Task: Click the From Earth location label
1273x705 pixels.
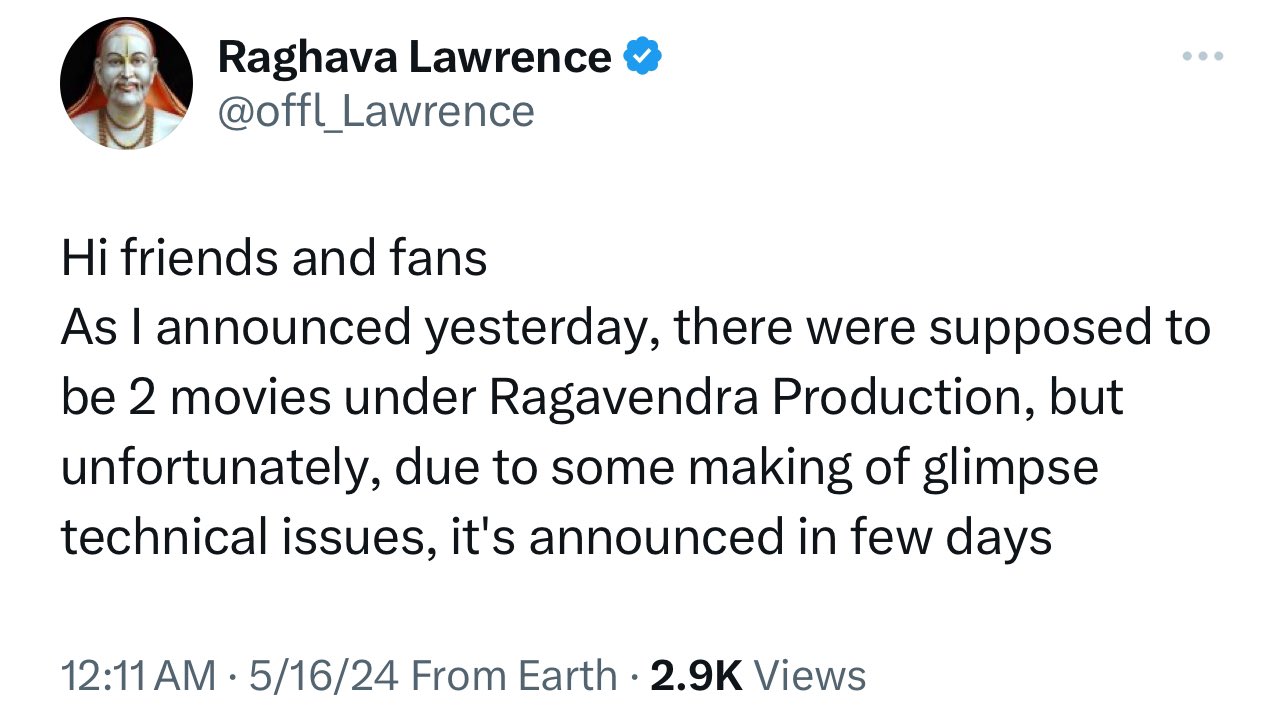Action: (514, 676)
